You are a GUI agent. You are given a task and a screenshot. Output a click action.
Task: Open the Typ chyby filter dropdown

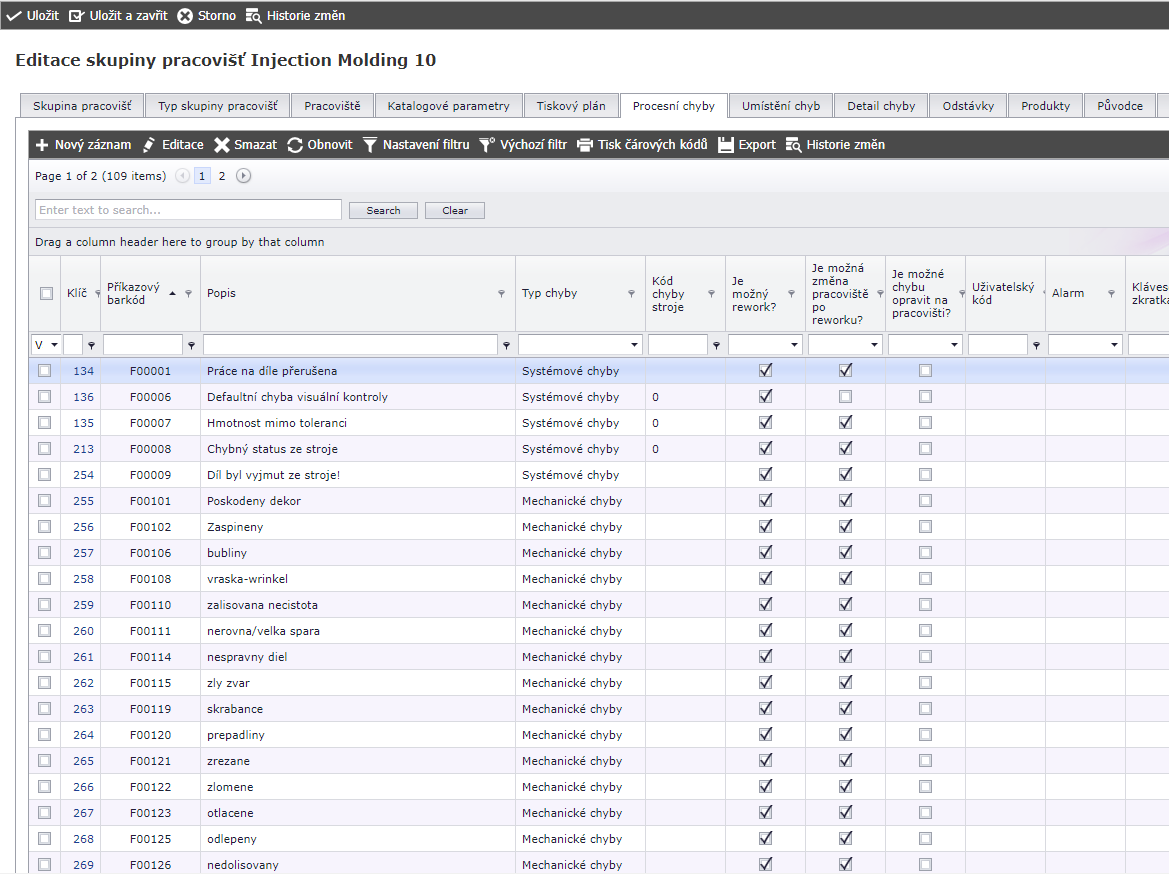[635, 345]
